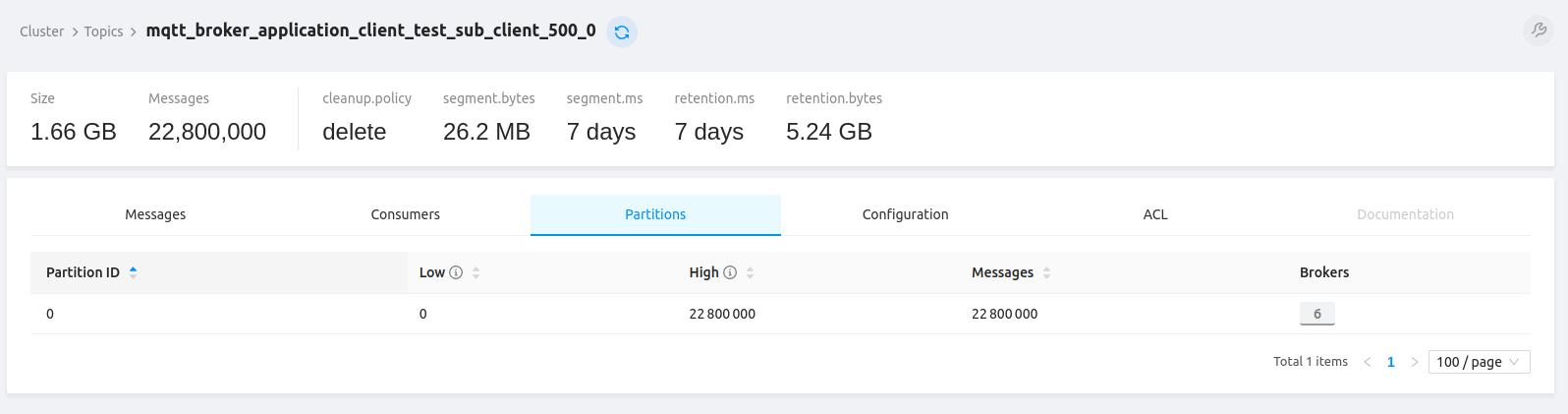The height and width of the screenshot is (414, 1568).
Task: Click the refresh icon next to topic name
Action: point(622,32)
